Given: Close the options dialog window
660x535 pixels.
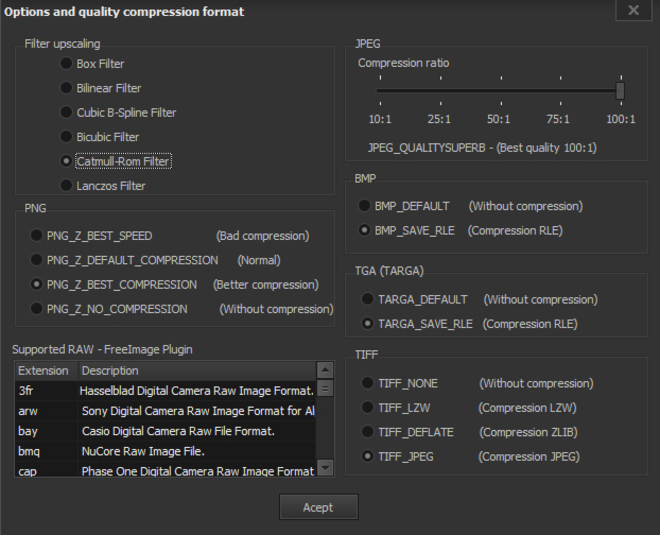Looking at the screenshot, I should click(x=634, y=11).
